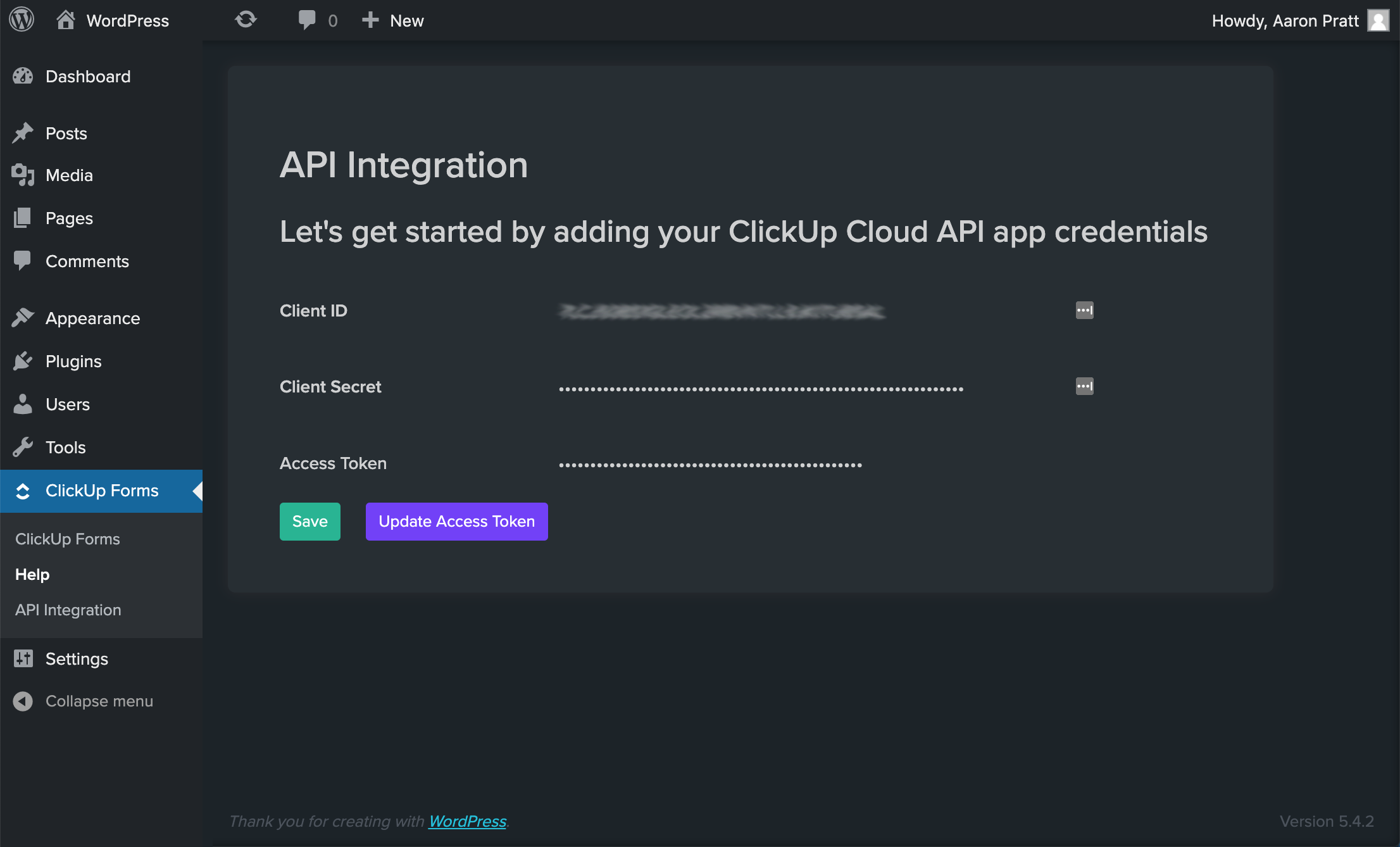
Task: Click the Comments label in sidebar
Action: pyautogui.click(x=87, y=261)
